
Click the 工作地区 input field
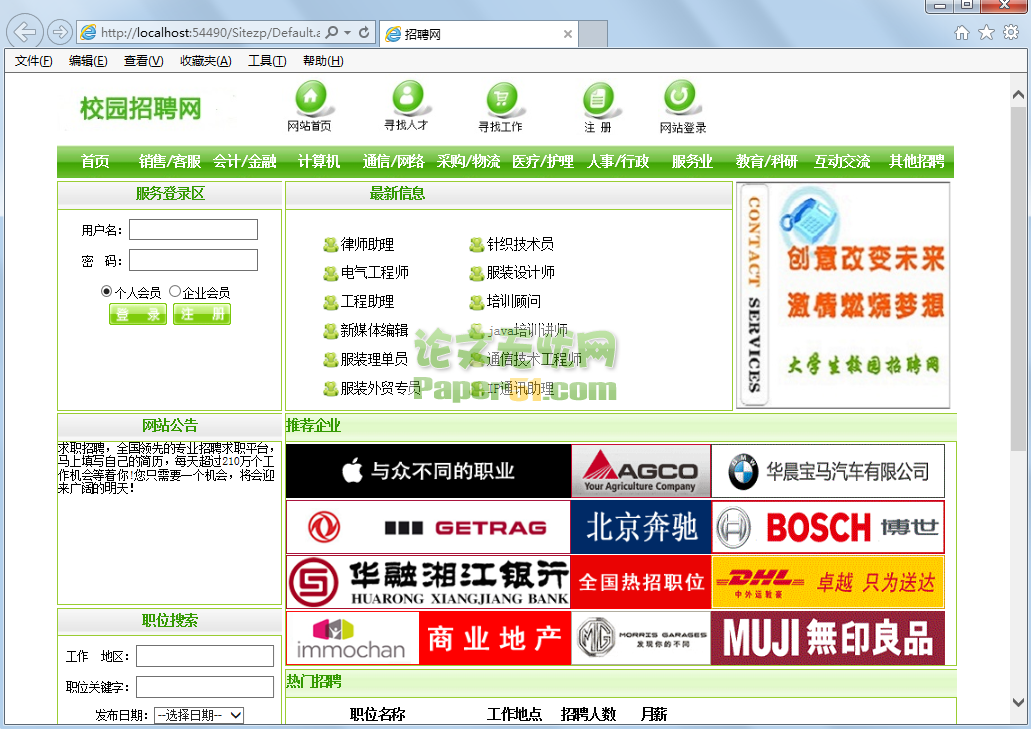coord(205,656)
